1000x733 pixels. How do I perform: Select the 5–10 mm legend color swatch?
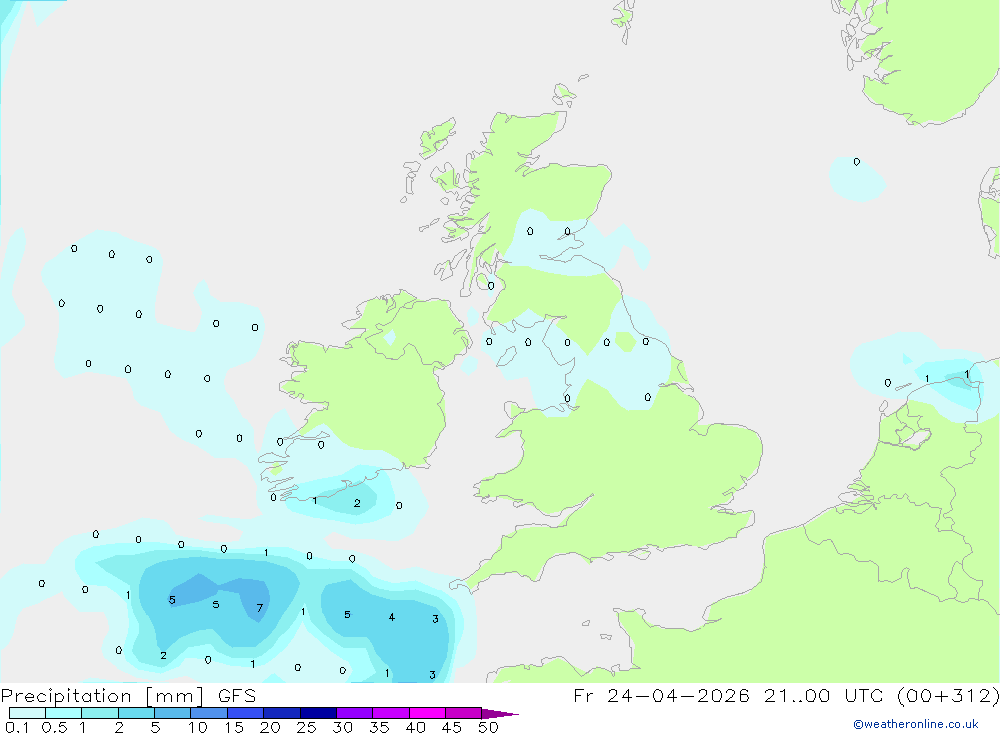pos(173,713)
